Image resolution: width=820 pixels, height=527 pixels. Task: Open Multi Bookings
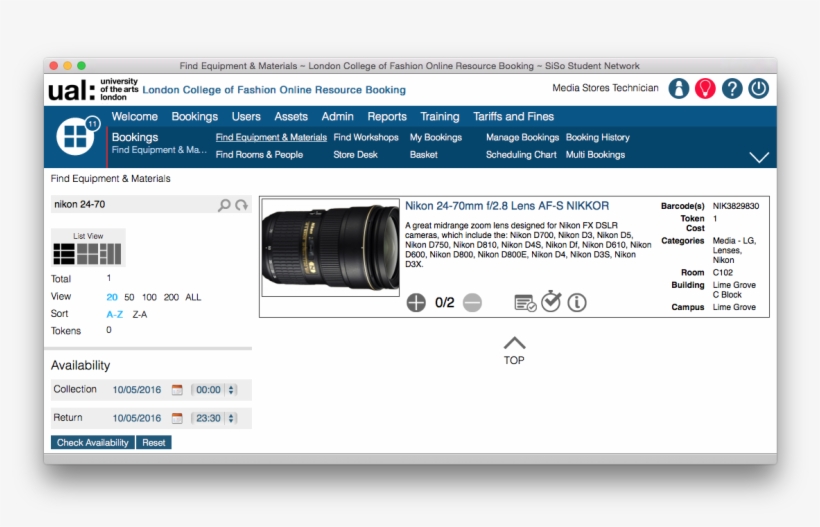click(x=595, y=154)
